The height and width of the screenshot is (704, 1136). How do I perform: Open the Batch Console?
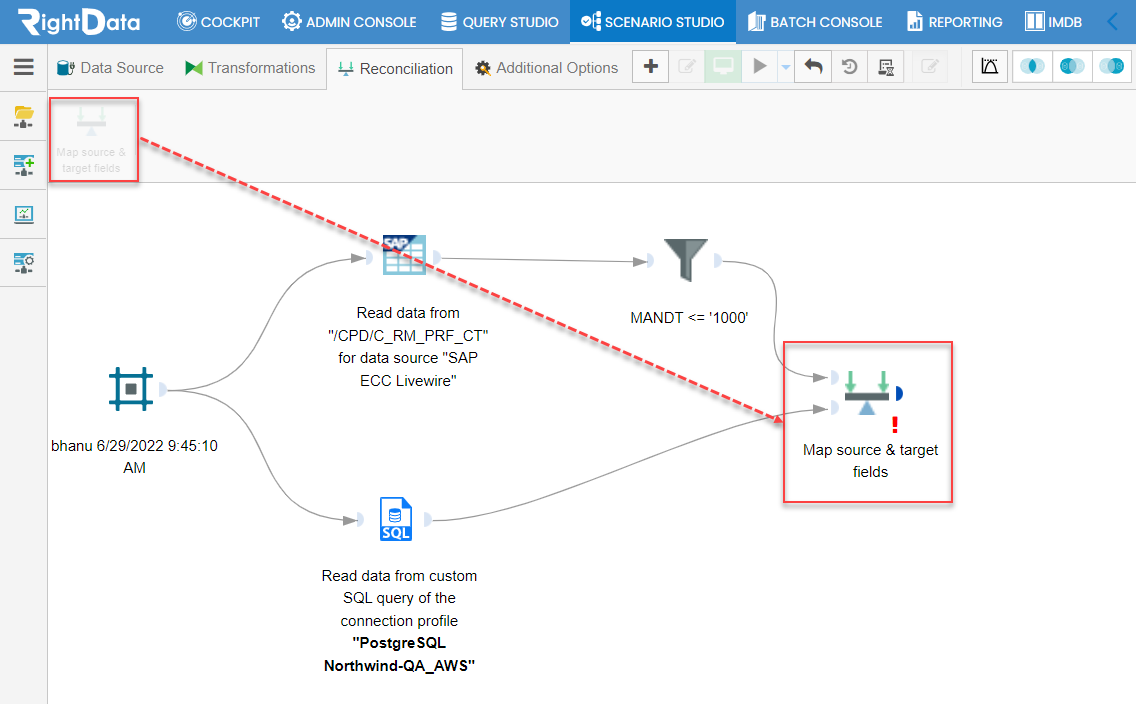[x=815, y=22]
